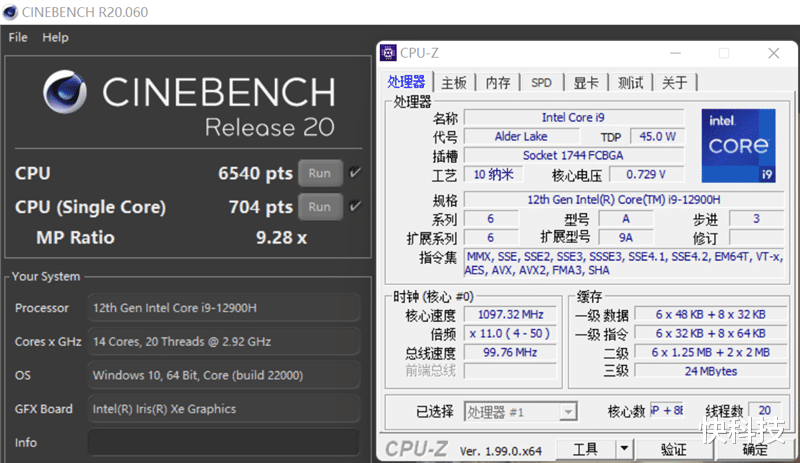
Task: Click the GFX Board field
Action: point(224,409)
